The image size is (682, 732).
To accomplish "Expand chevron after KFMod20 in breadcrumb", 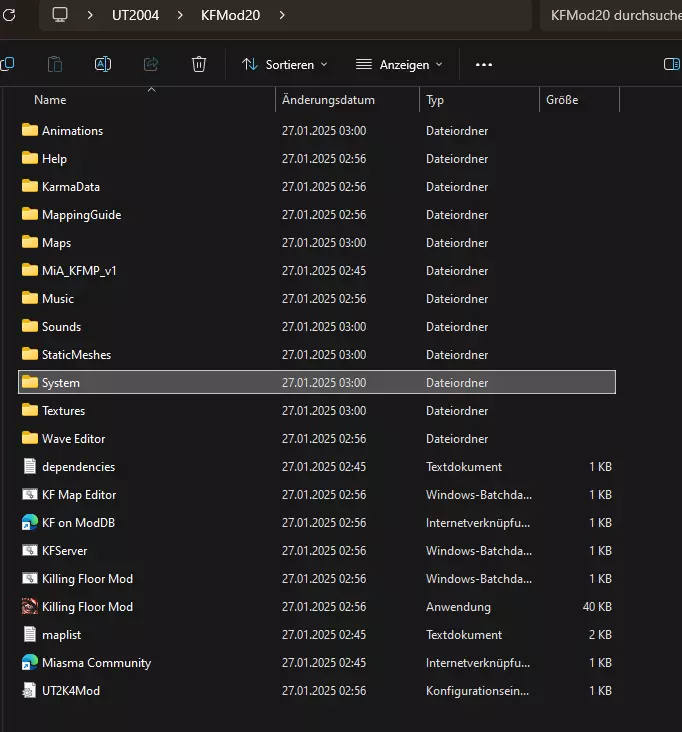I will click(x=282, y=15).
